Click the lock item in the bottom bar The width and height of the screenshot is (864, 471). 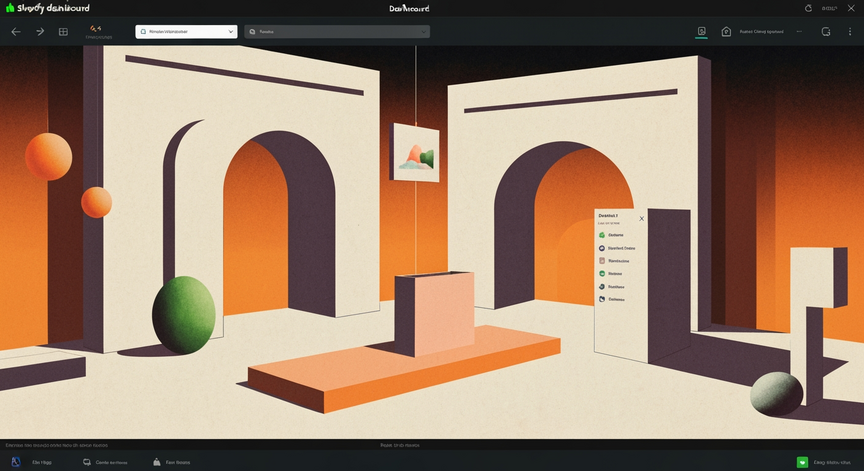click(171, 462)
